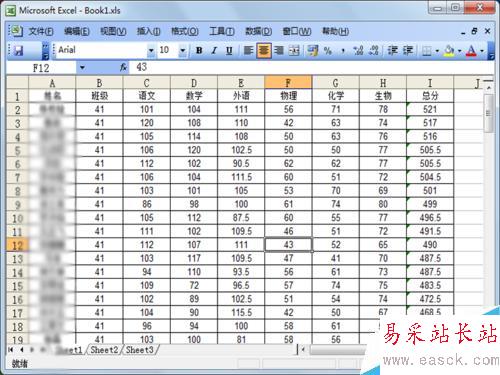This screenshot has width=500, height=375.
Task: Open the 格式(O) menu
Action: 185,32
